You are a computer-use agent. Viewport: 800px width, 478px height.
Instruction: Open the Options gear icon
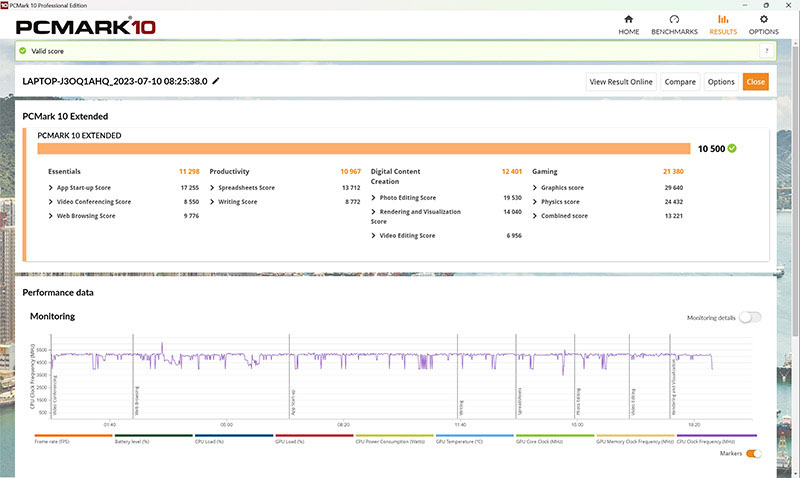coord(763,19)
